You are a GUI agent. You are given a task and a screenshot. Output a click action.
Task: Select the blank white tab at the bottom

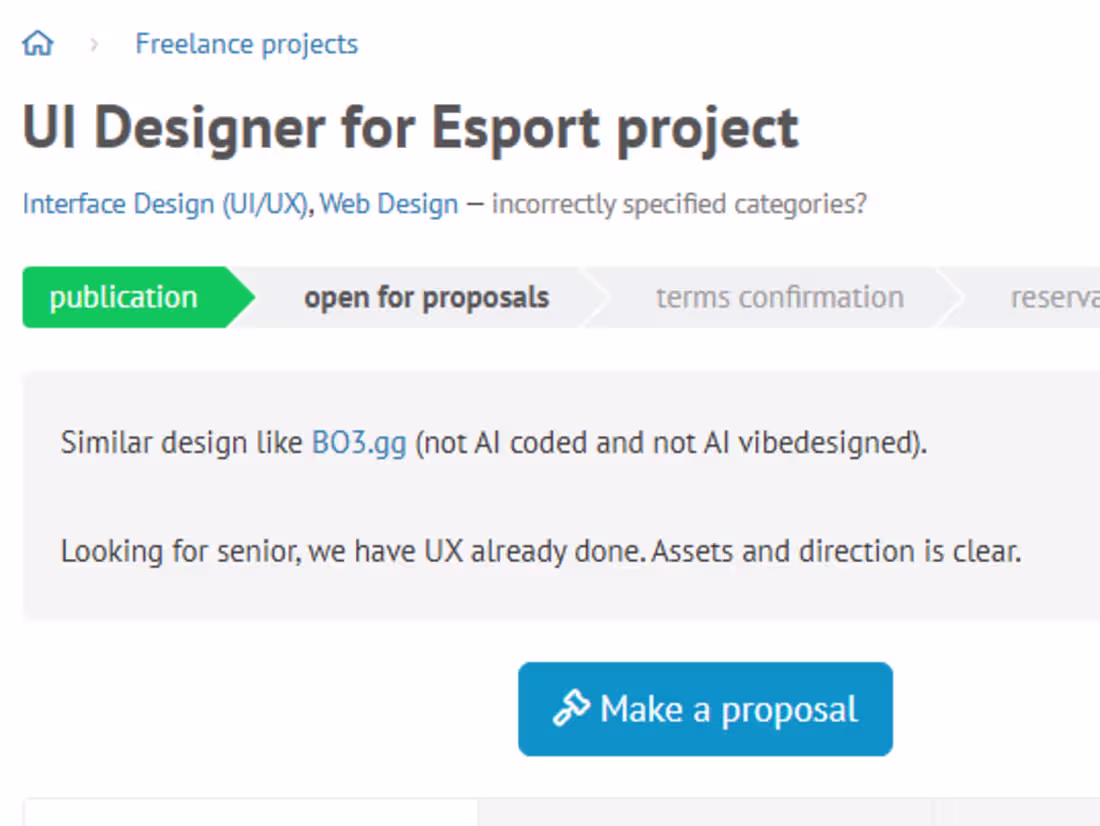pos(250,812)
